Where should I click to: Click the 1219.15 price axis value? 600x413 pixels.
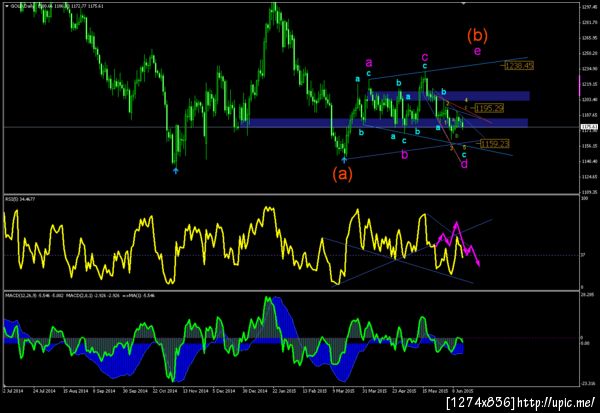point(589,84)
